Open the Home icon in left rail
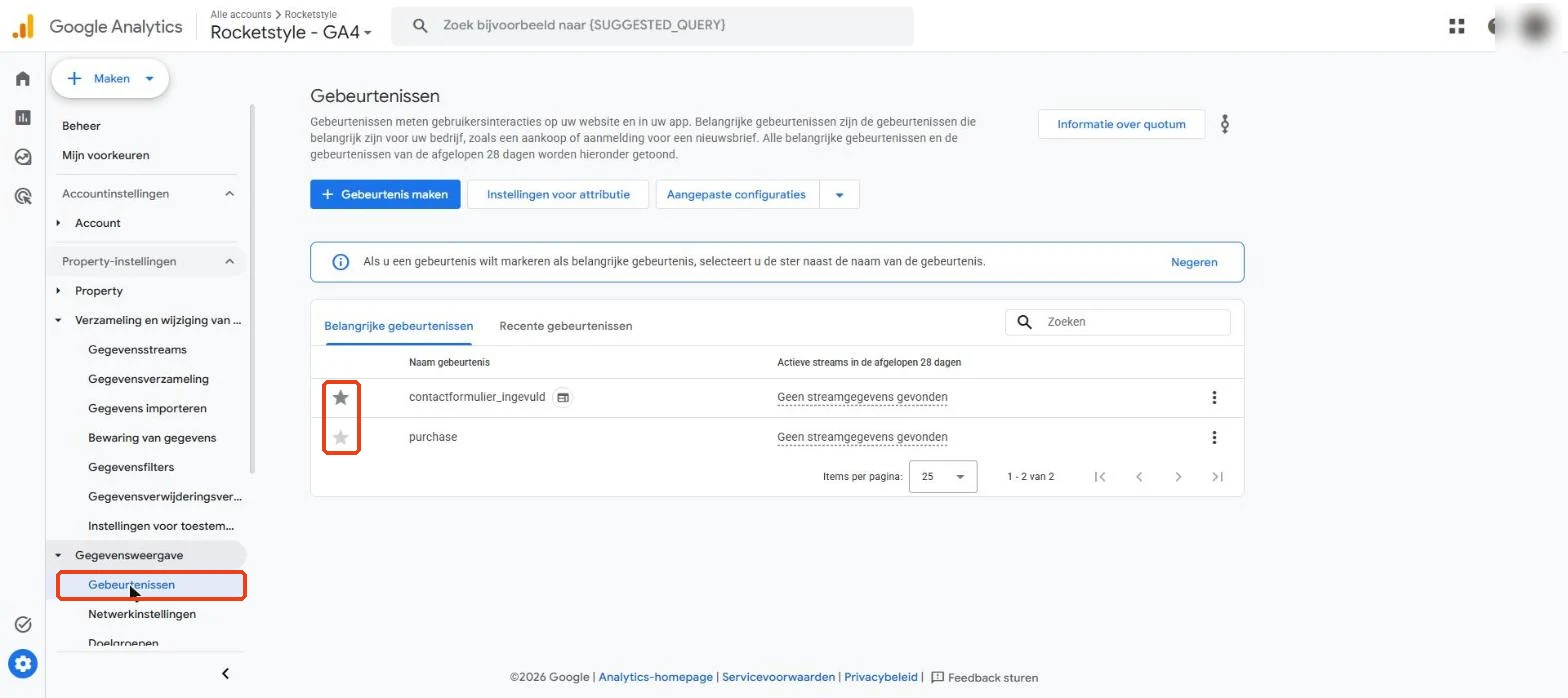Image resolution: width=1568 pixels, height=698 pixels. coord(23,79)
